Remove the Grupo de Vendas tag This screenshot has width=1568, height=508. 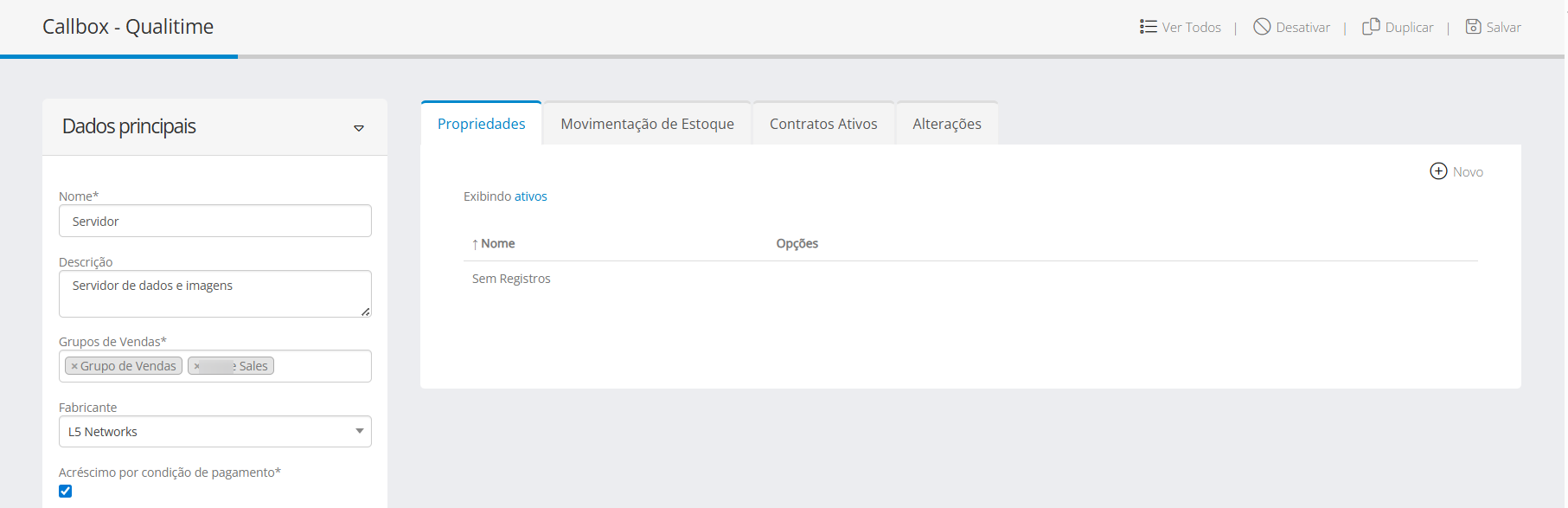[x=74, y=366]
